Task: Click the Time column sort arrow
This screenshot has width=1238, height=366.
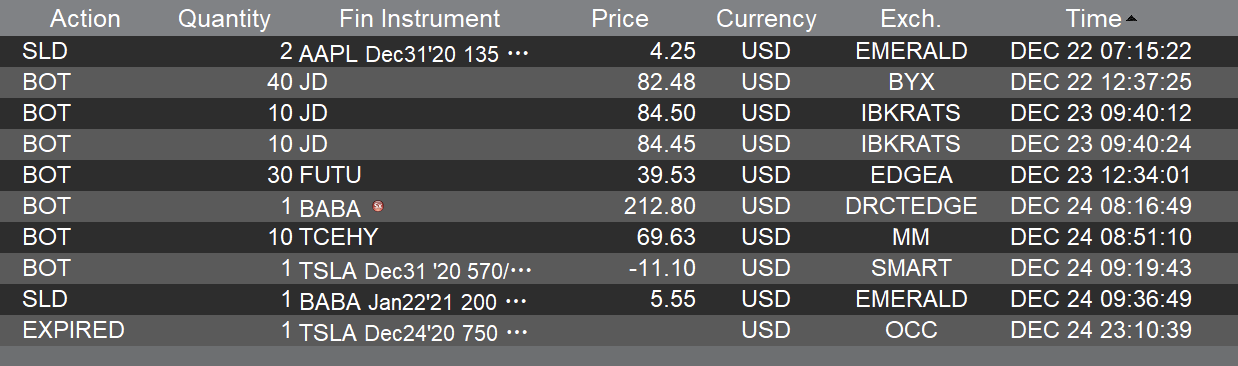Action: point(1131,19)
